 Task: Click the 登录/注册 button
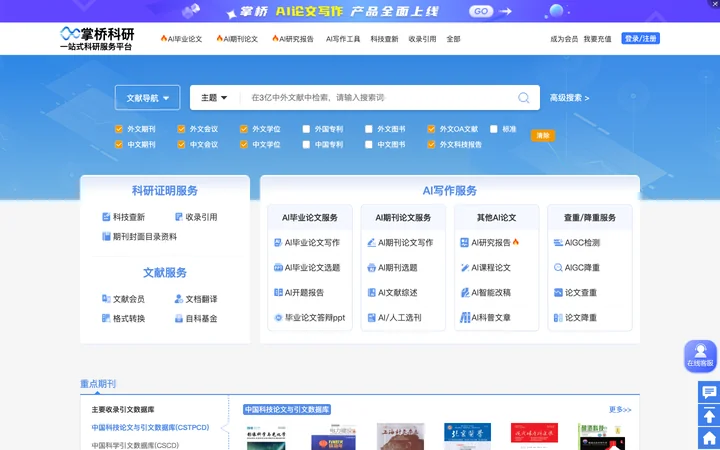pyautogui.click(x=641, y=39)
